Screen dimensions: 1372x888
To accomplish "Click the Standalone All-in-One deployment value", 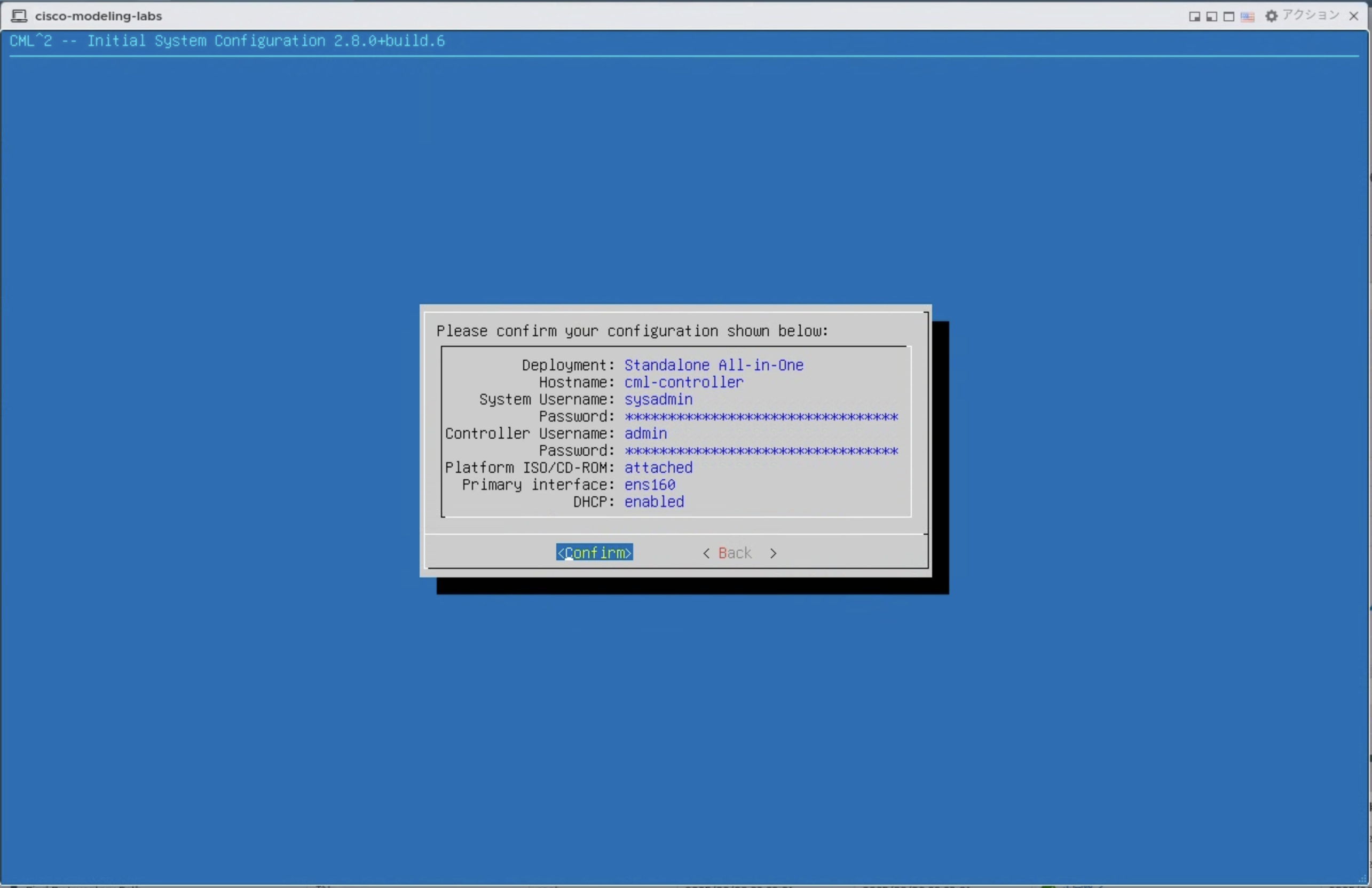I will (714, 366).
